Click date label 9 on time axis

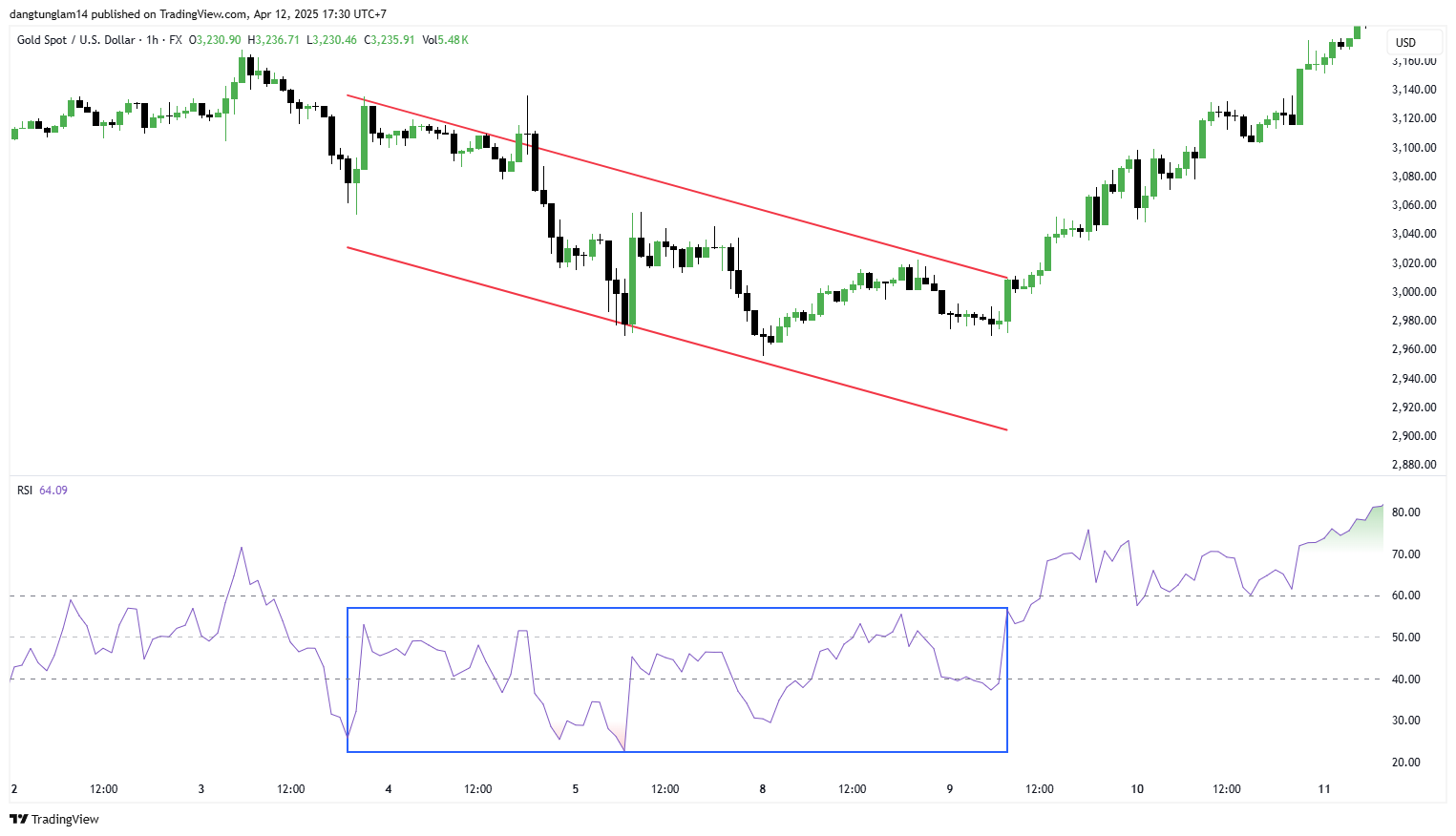click(x=950, y=789)
